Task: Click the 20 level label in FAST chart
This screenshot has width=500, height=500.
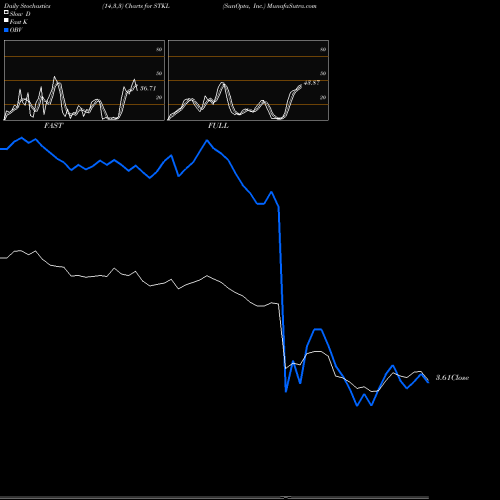Action: click(159, 97)
